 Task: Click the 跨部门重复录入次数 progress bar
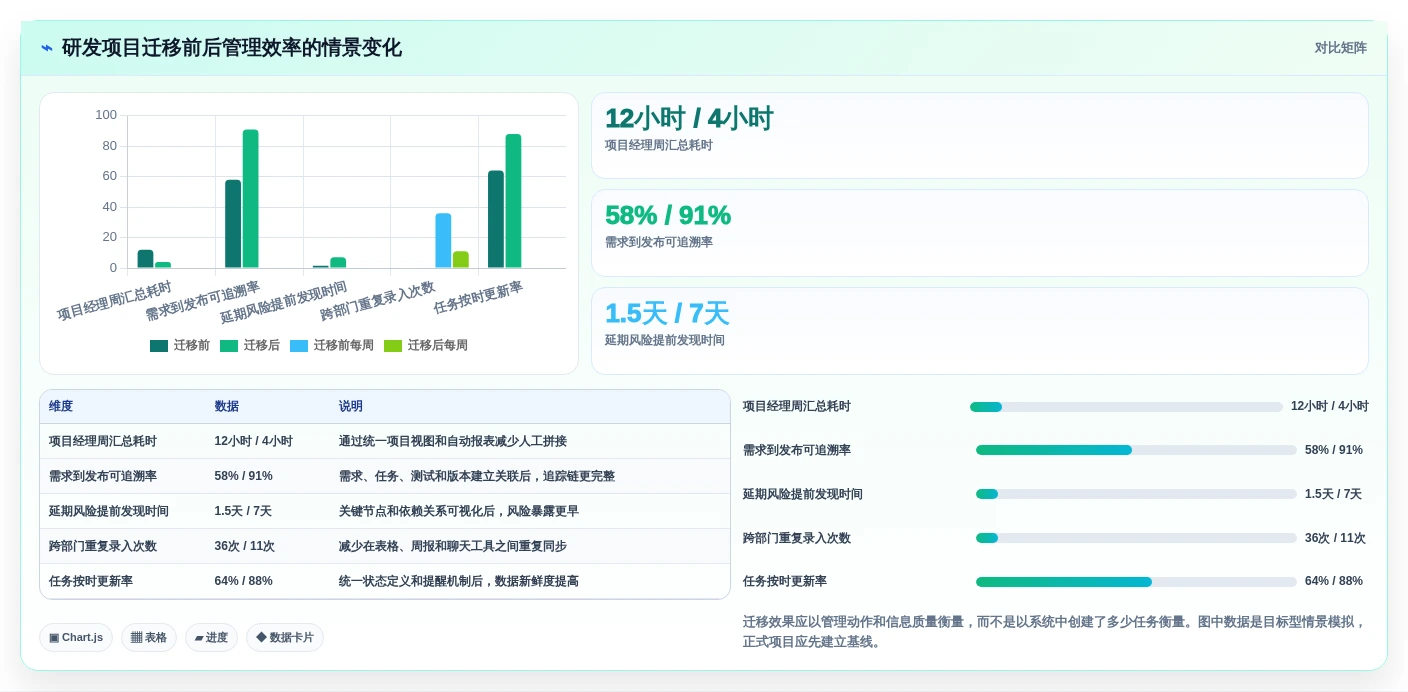coord(1136,538)
